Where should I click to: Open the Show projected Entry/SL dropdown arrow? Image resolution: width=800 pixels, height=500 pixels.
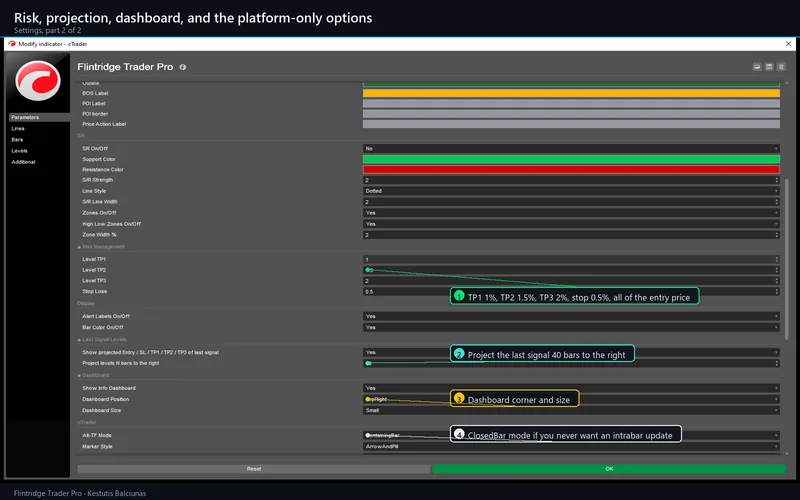(x=776, y=353)
